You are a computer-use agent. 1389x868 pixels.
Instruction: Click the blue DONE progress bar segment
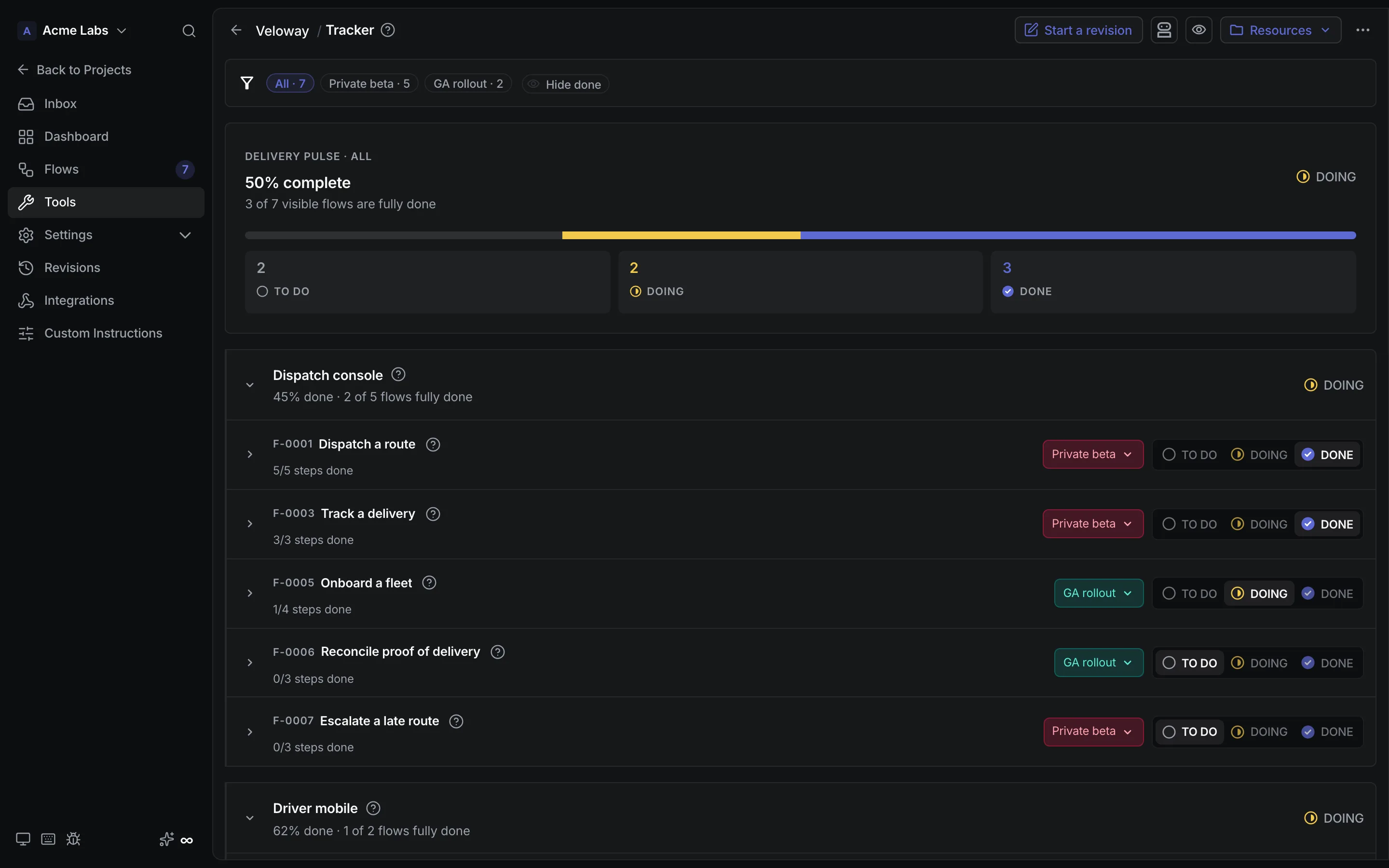click(x=1078, y=235)
